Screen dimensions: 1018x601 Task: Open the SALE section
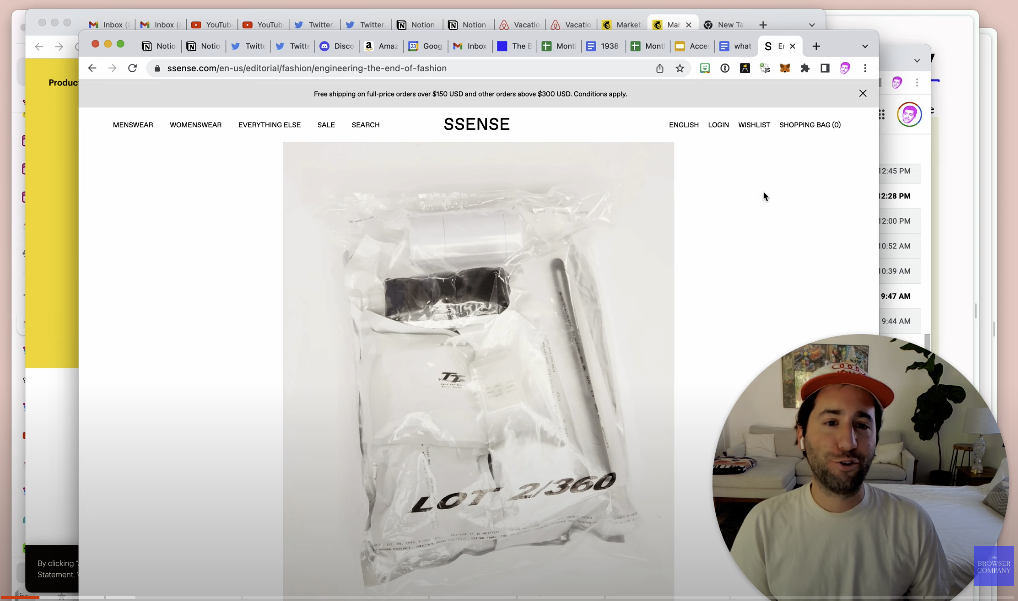[326, 125]
